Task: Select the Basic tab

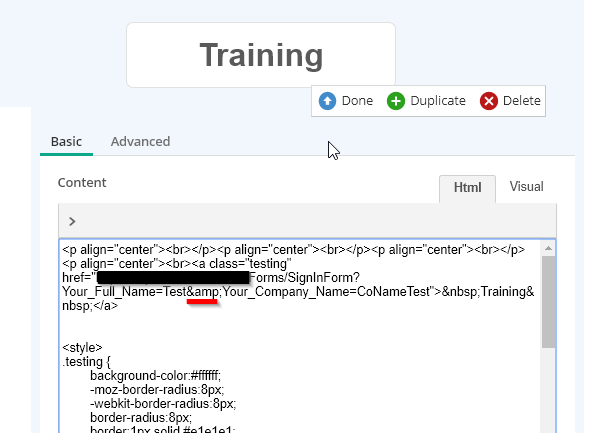Action: [x=66, y=141]
